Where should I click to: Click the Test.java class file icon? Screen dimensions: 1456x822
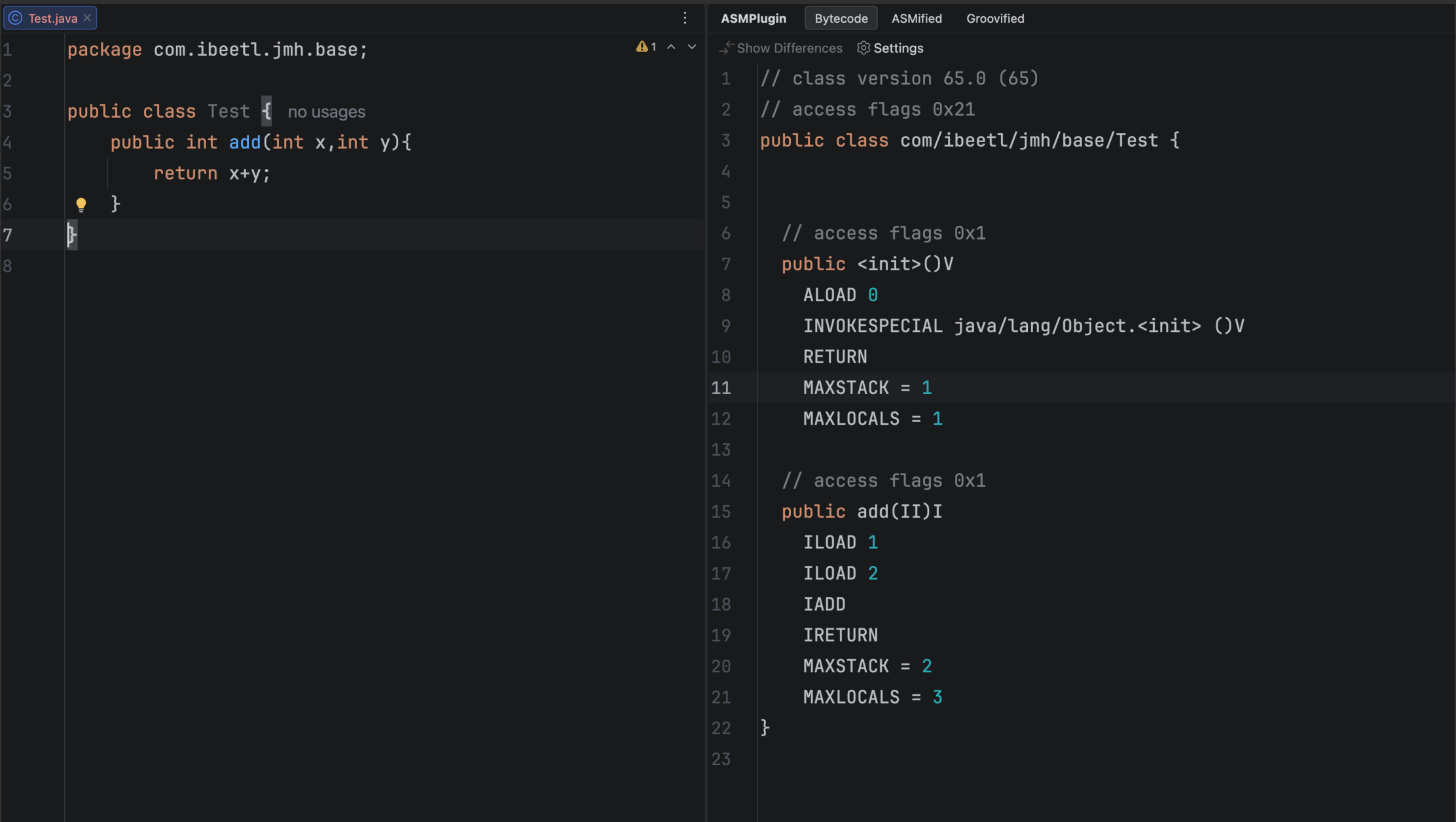(x=15, y=18)
